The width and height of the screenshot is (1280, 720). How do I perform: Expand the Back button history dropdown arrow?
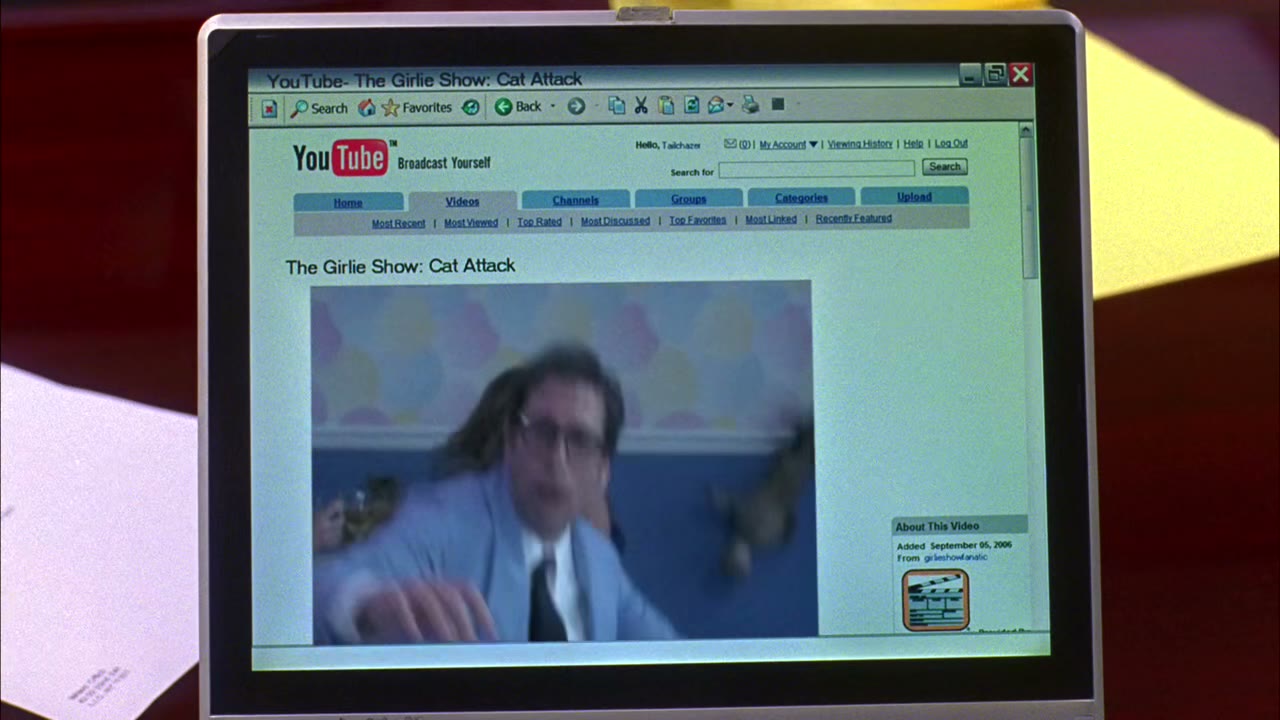553,106
